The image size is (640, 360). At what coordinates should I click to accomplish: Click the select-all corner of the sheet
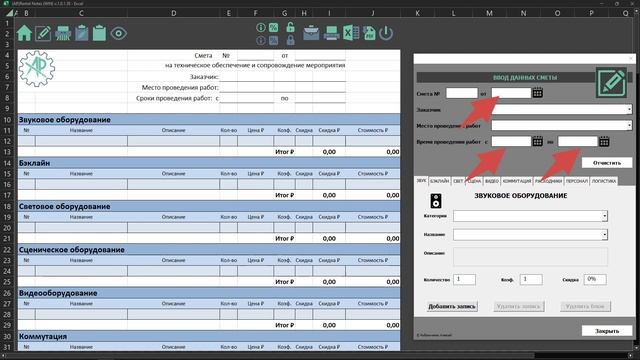tap(8, 13)
